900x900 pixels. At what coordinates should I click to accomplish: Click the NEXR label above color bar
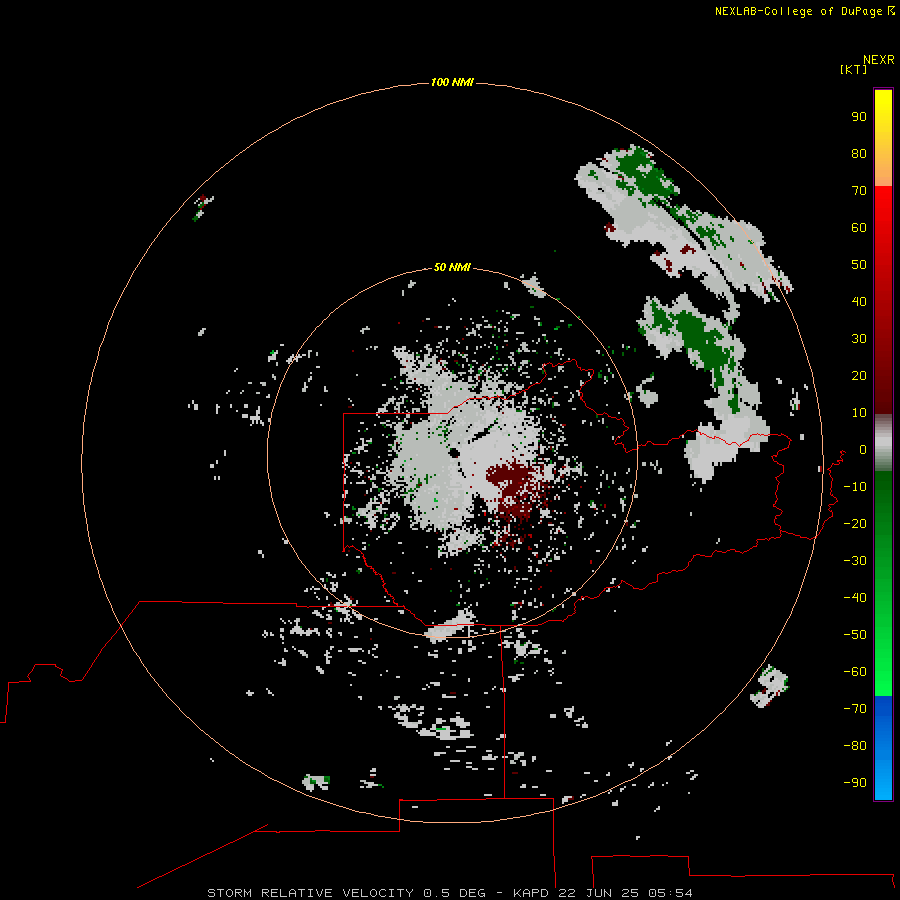[x=879, y=60]
